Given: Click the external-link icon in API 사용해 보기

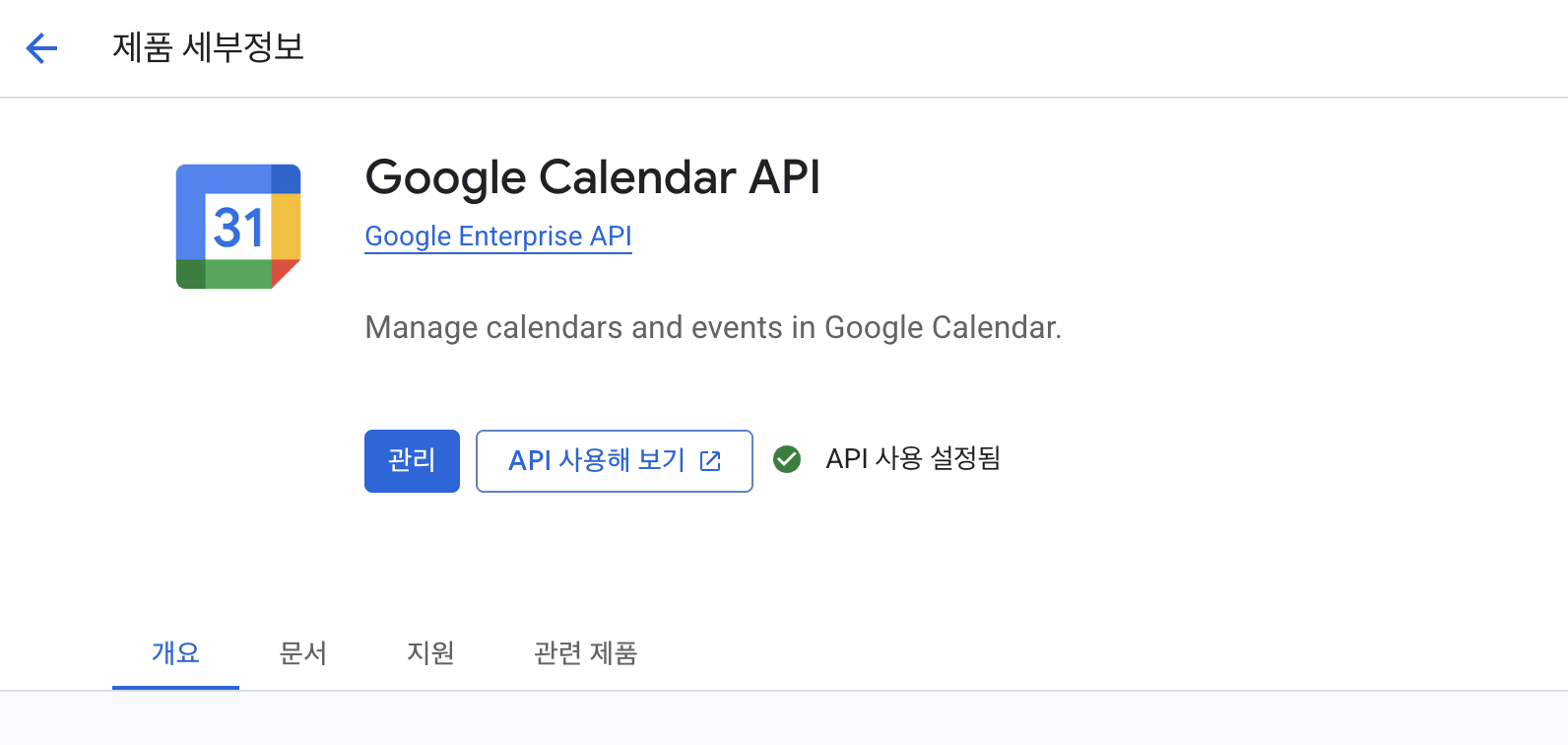Looking at the screenshot, I should (x=710, y=461).
